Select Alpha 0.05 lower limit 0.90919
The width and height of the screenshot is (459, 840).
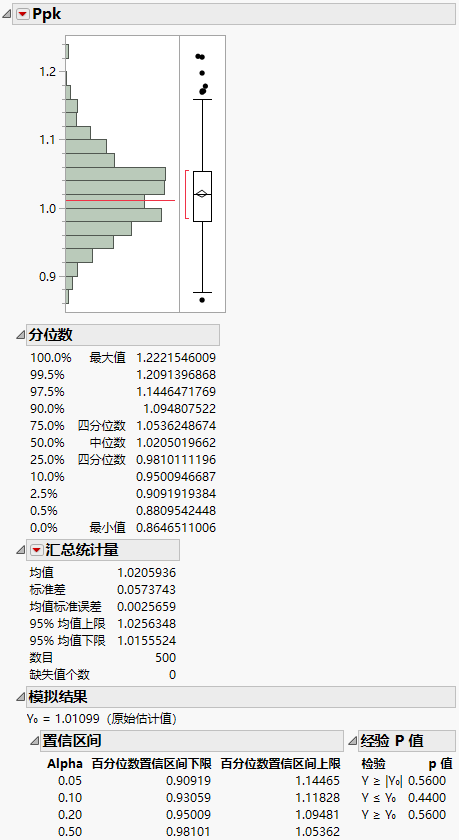pyautogui.click(x=189, y=781)
